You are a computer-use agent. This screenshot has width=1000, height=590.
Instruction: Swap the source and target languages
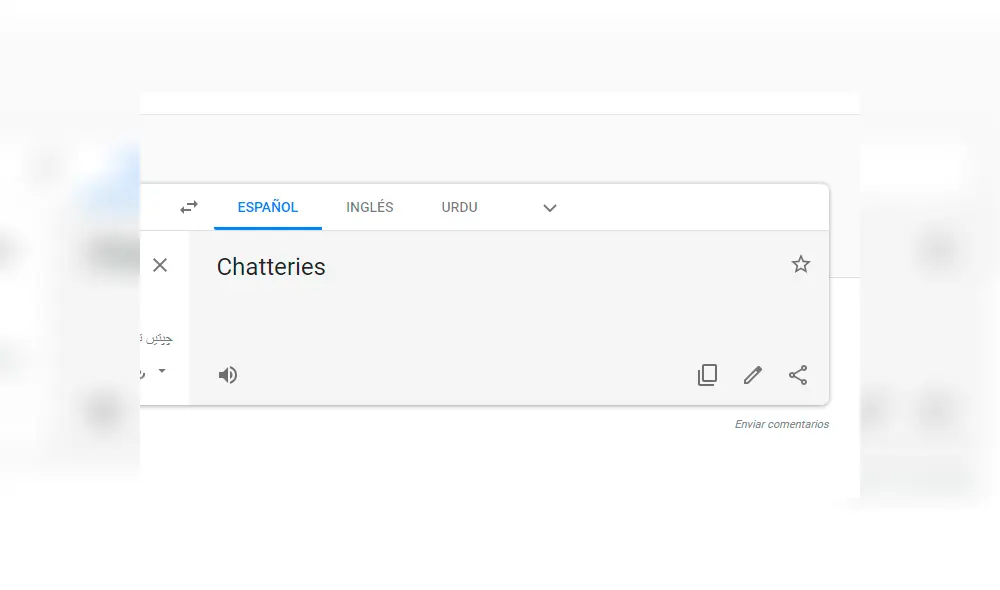[x=189, y=206]
